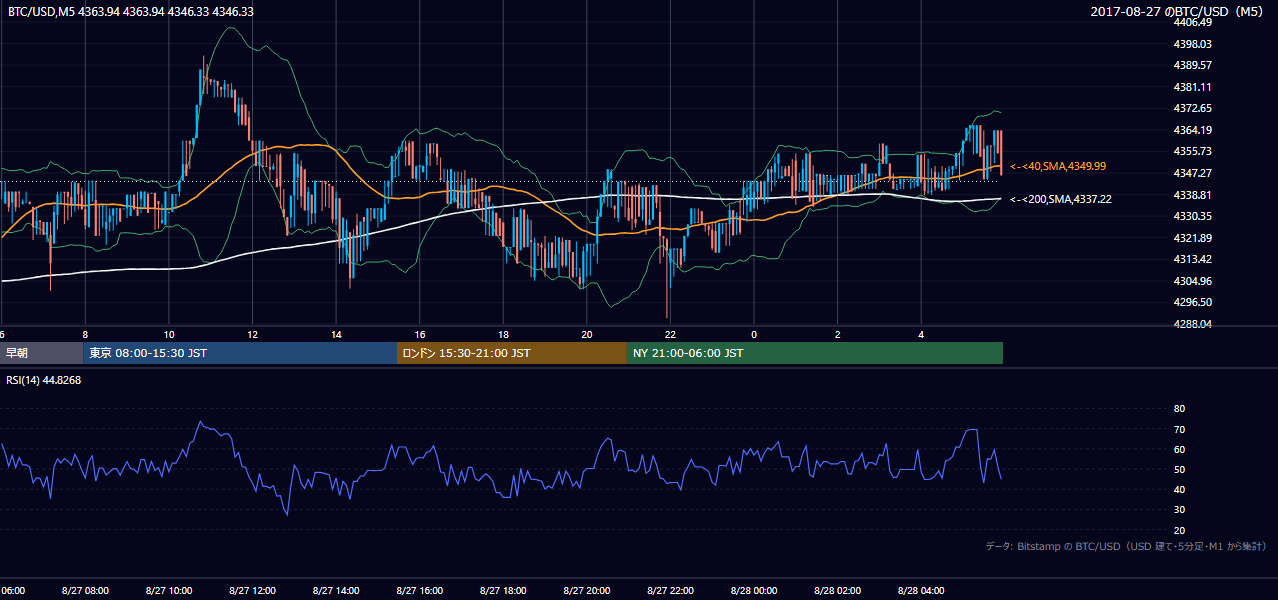Click the 4347.27 price axis label
This screenshot has height=600, width=1278.
click(x=1193, y=173)
